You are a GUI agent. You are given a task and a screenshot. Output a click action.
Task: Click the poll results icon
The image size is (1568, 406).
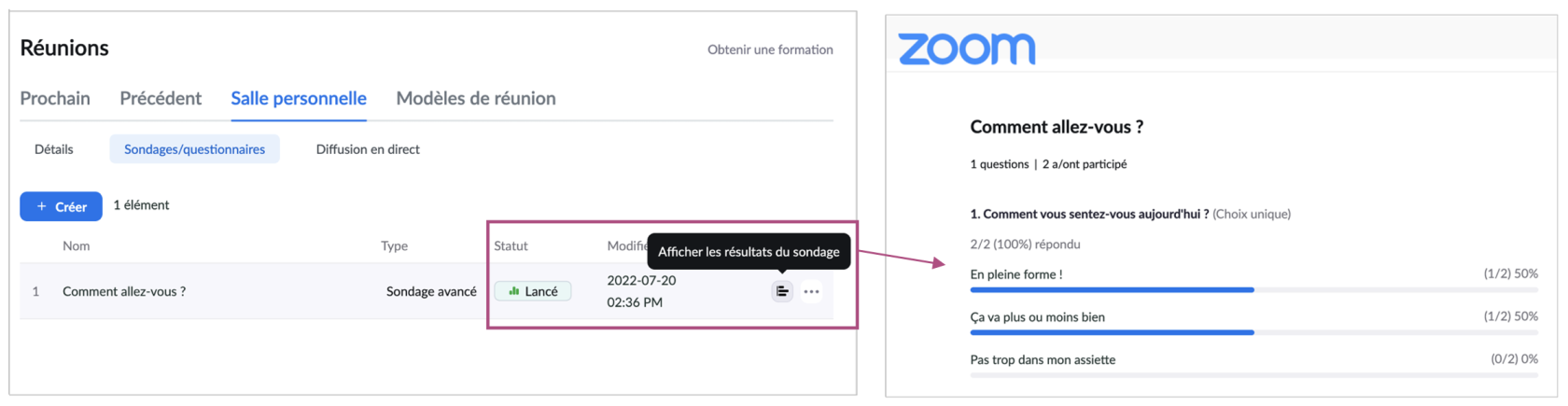[x=782, y=291]
